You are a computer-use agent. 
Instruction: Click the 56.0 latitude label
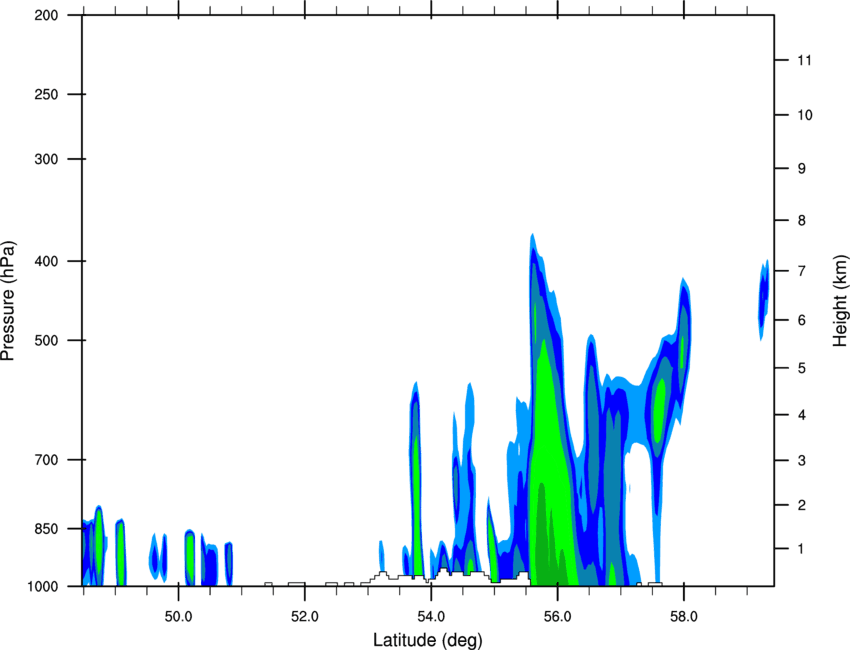pyautogui.click(x=558, y=617)
